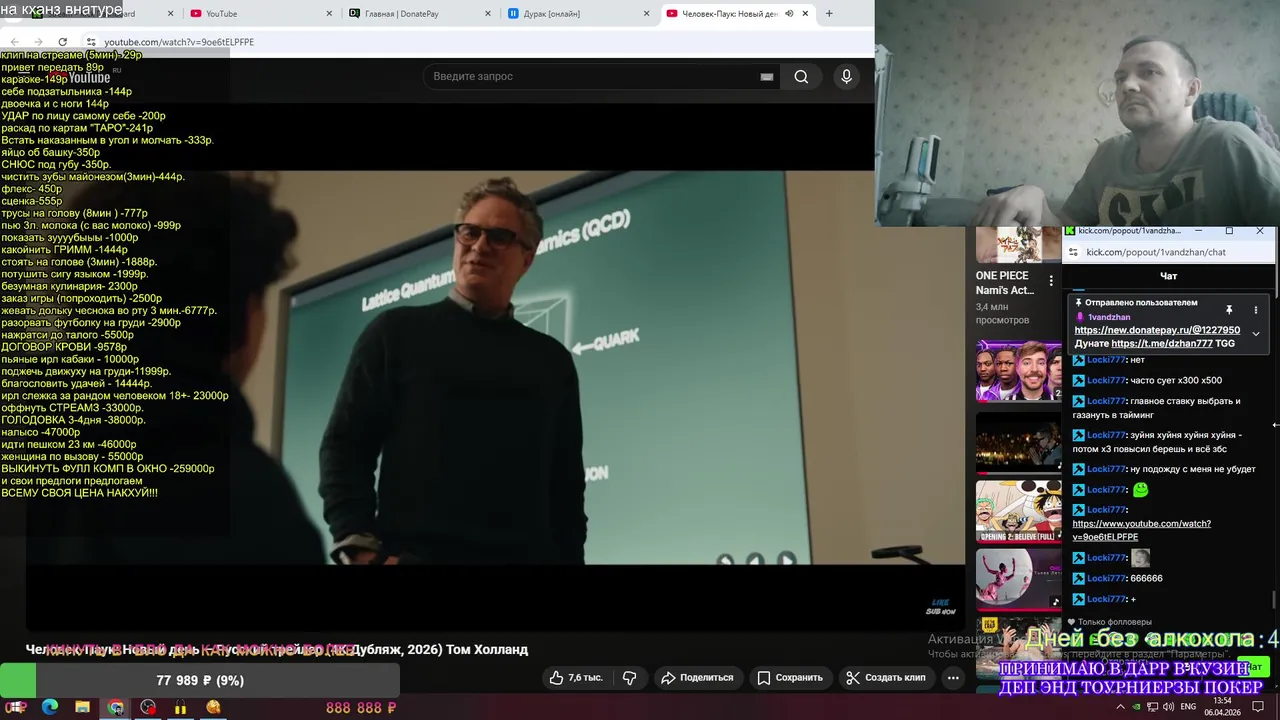Maximize the Kick chat popout window
The image size is (1280, 720).
pos(1229,231)
